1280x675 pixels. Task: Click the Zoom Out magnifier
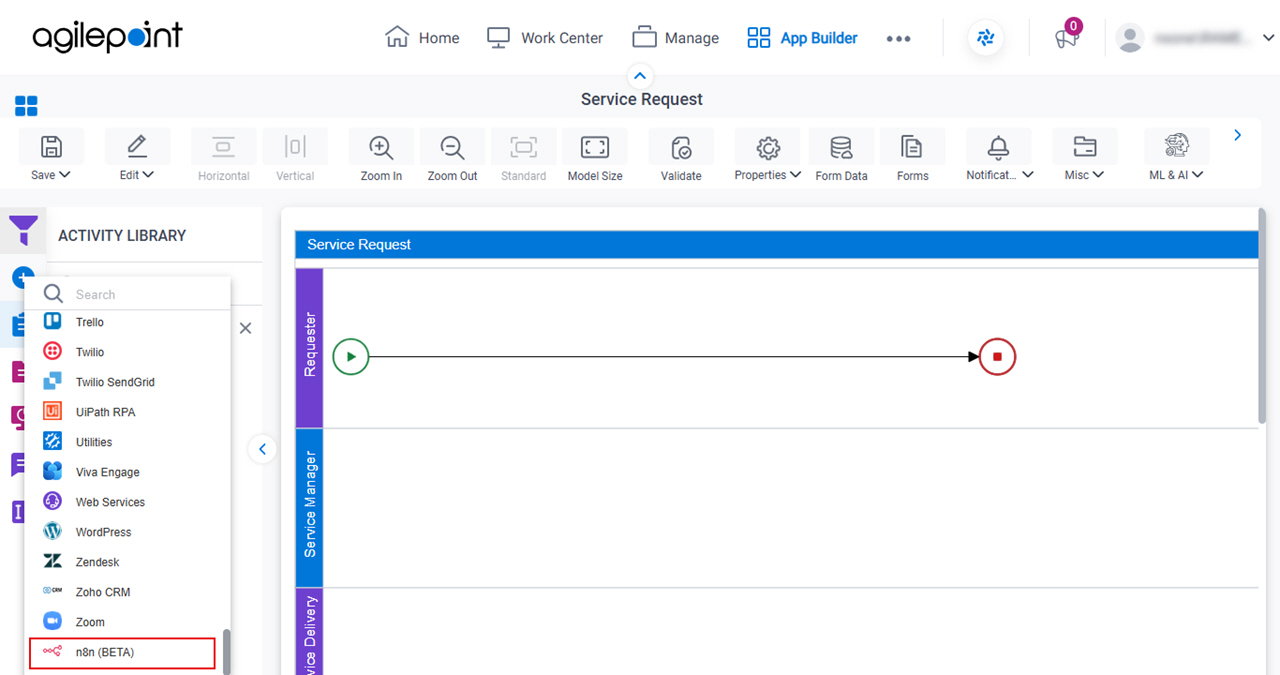[x=453, y=147]
